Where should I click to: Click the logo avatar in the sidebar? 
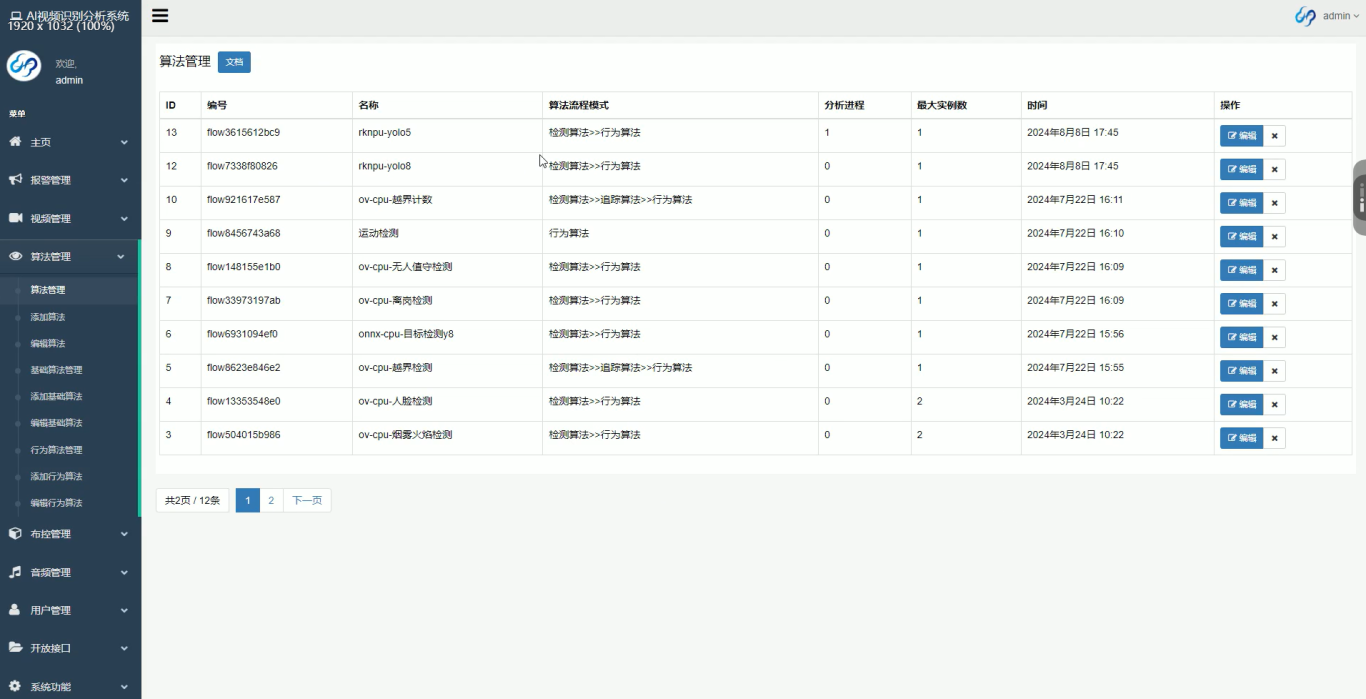24,66
